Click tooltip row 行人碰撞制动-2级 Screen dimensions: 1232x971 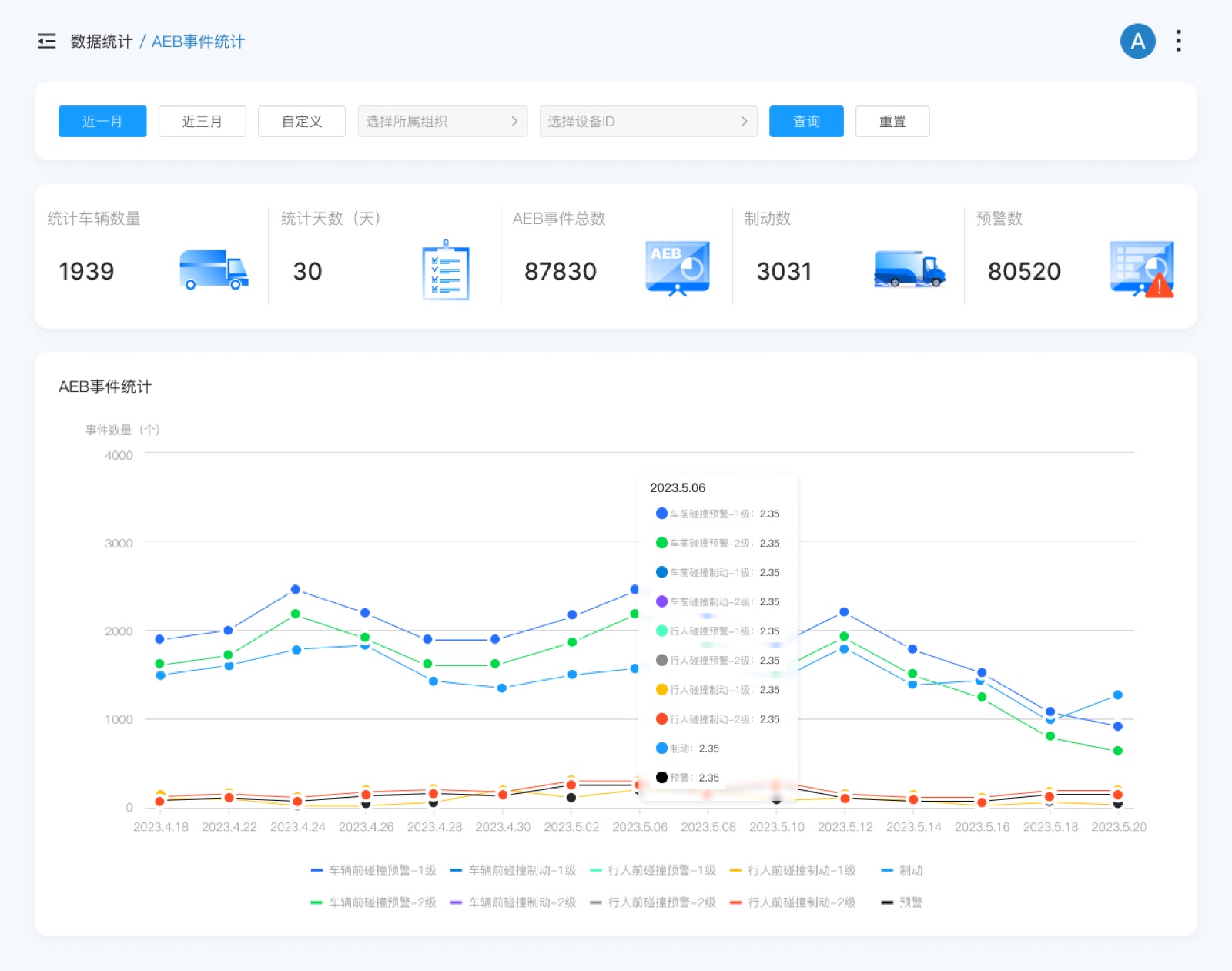[718, 719]
